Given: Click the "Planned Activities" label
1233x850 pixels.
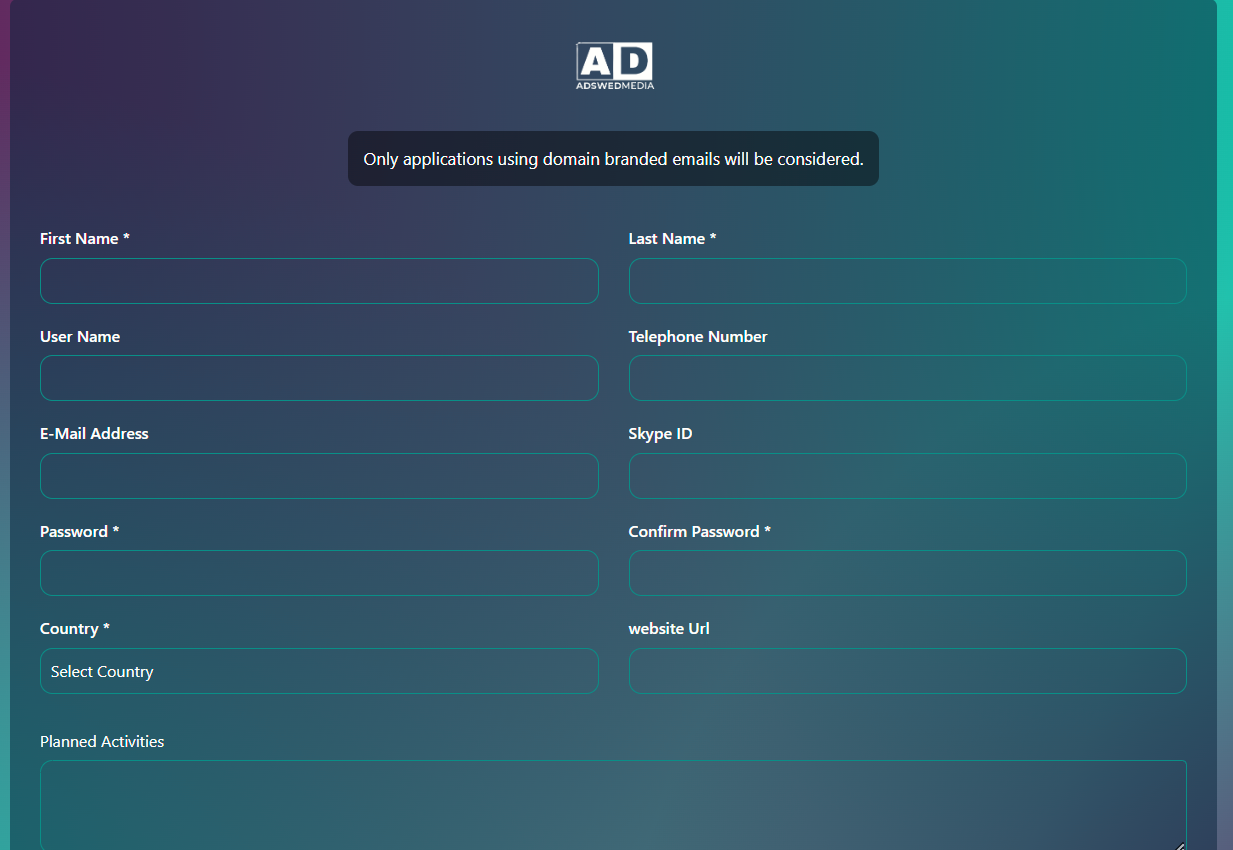Looking at the screenshot, I should coord(102,742).
